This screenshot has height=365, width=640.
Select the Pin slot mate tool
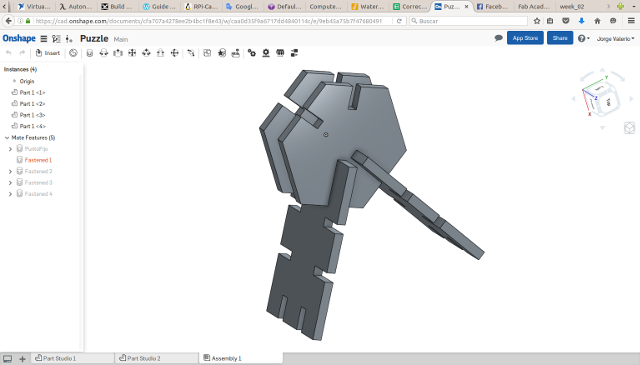160,53
